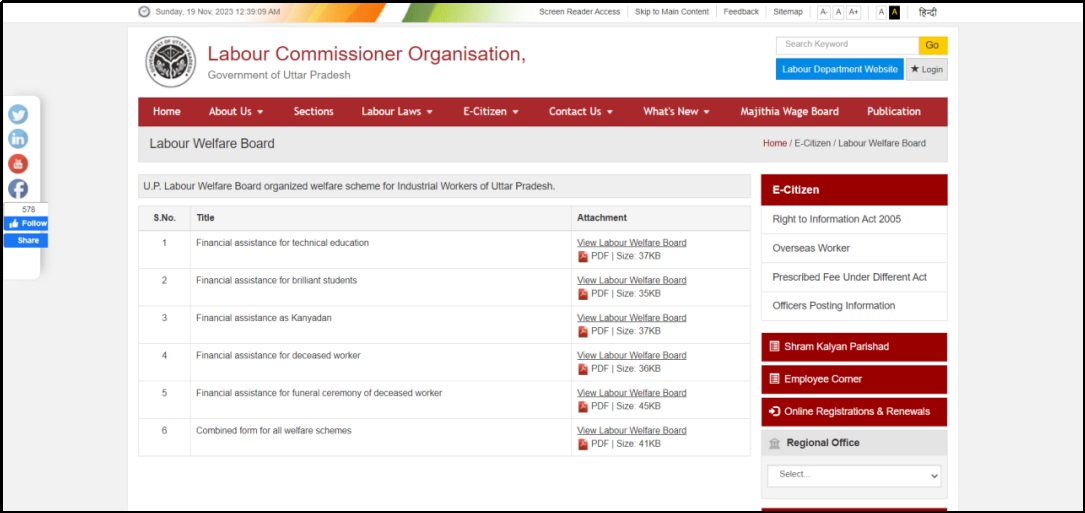Expand the About Us dropdown menu
The width and height of the screenshot is (1085, 513).
[x=236, y=112]
